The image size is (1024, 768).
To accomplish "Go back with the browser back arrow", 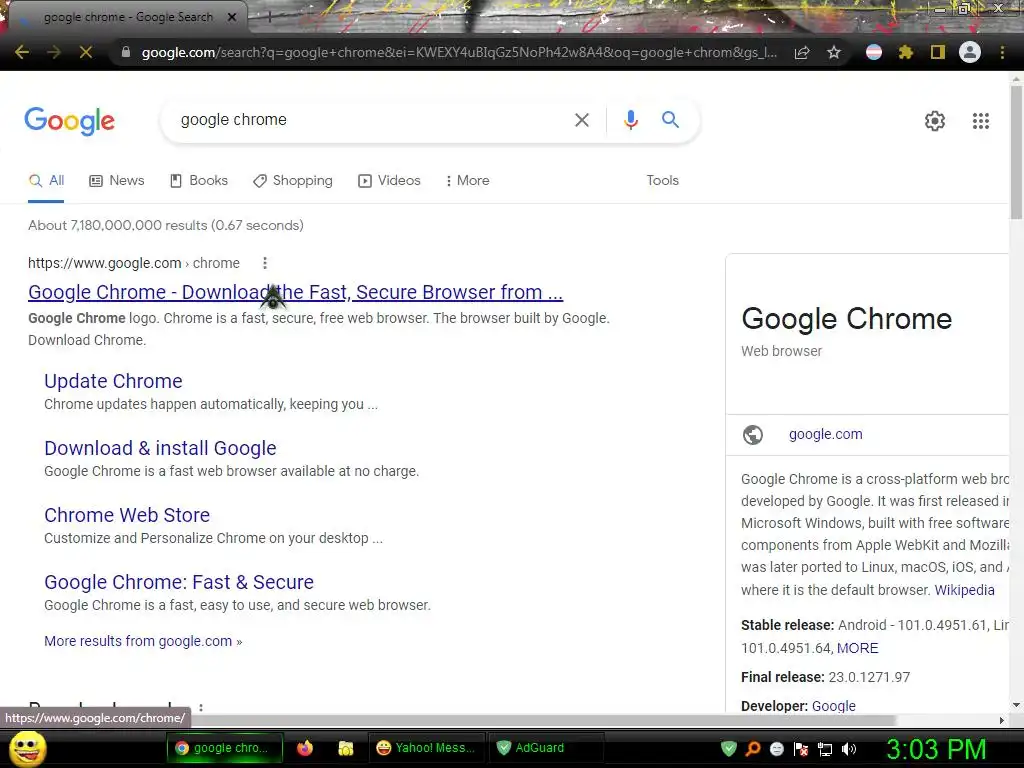I will coord(22,52).
